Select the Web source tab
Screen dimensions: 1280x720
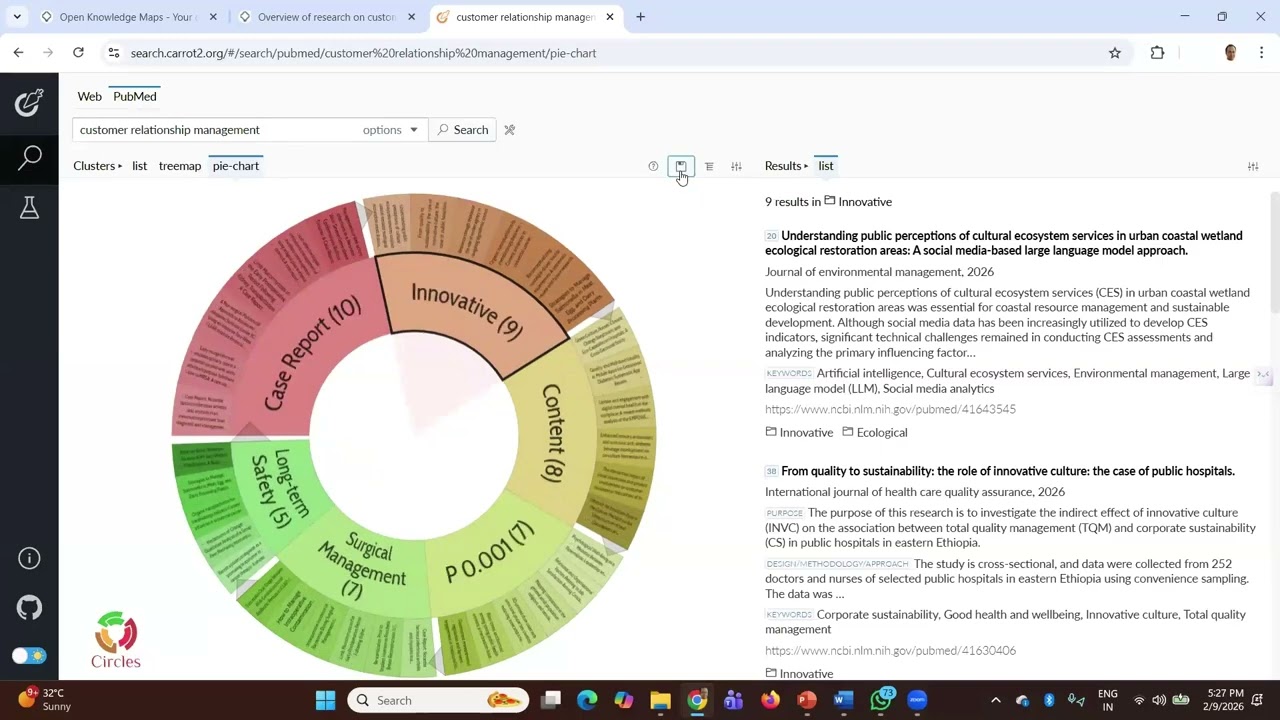coord(90,96)
